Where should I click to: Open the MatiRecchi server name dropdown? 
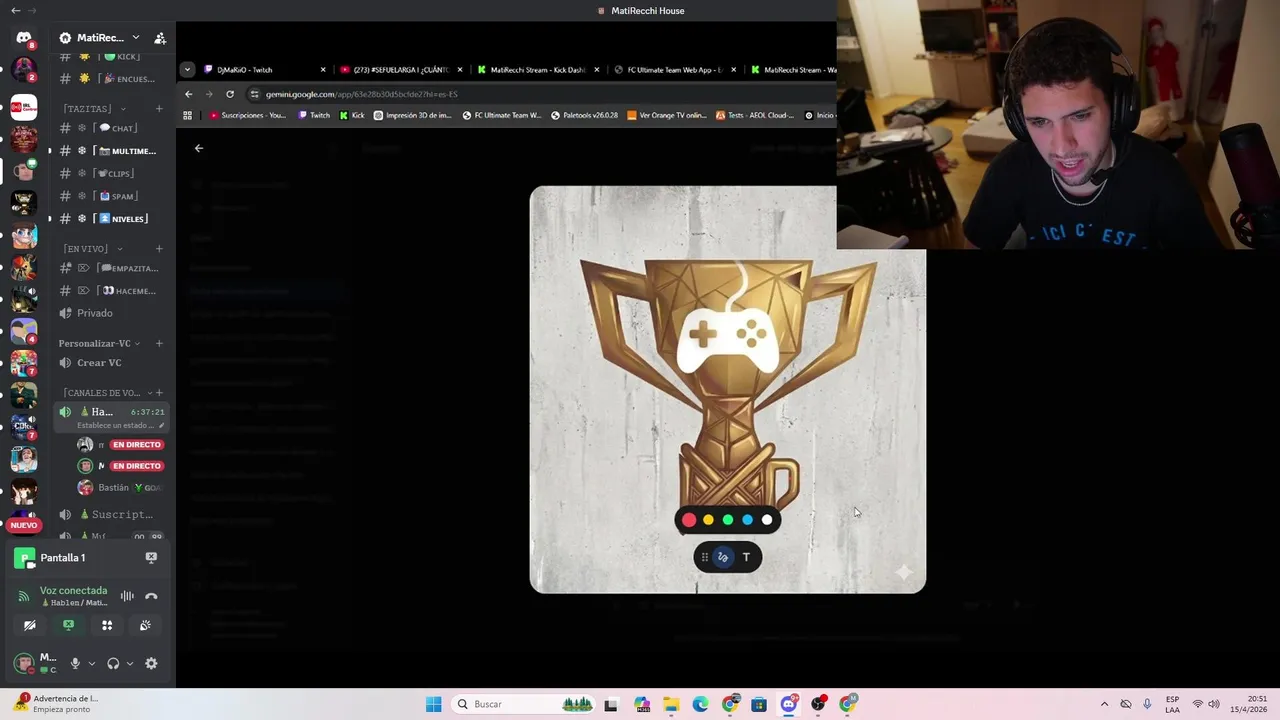(x=100, y=38)
